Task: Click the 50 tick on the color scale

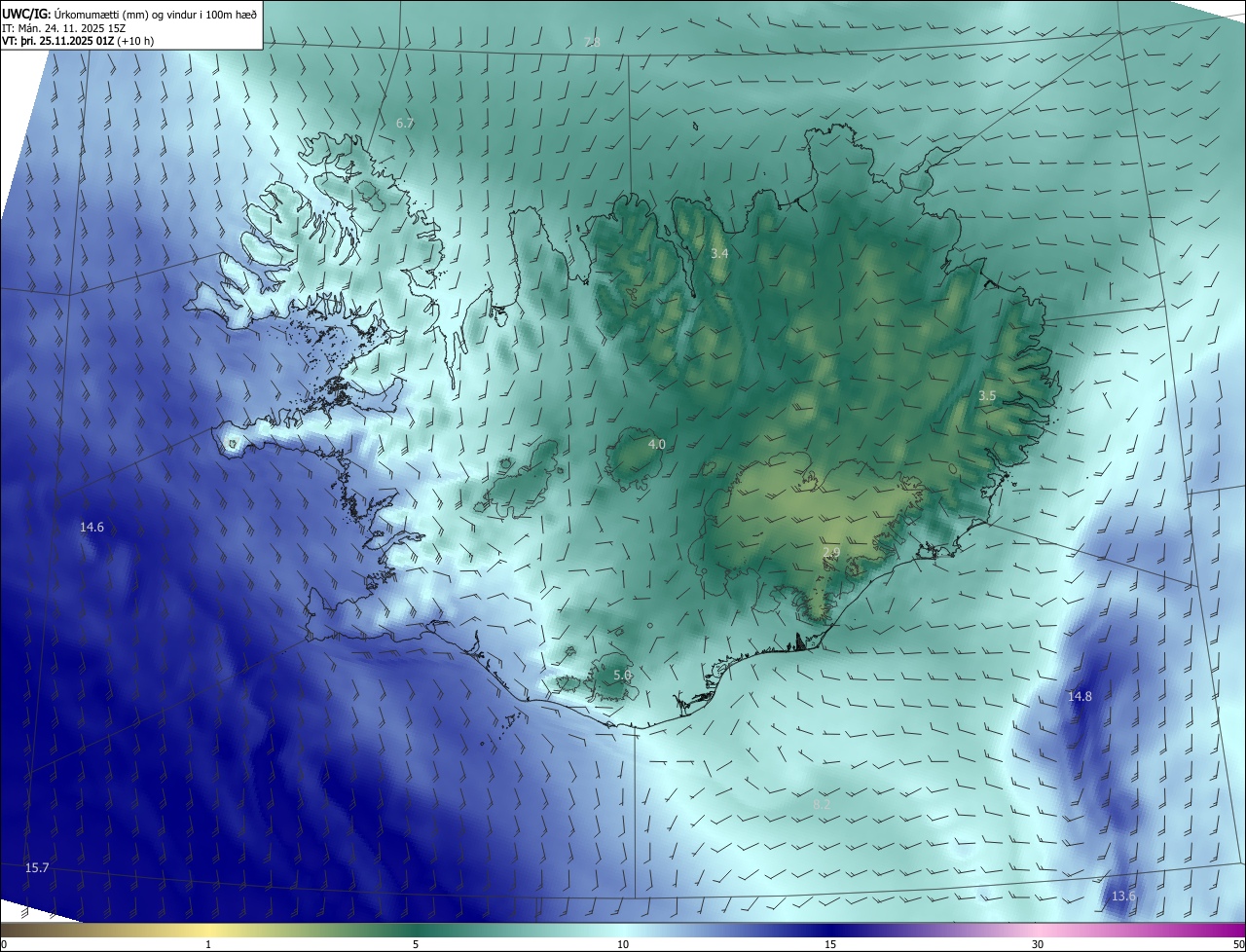Action: [x=1239, y=944]
